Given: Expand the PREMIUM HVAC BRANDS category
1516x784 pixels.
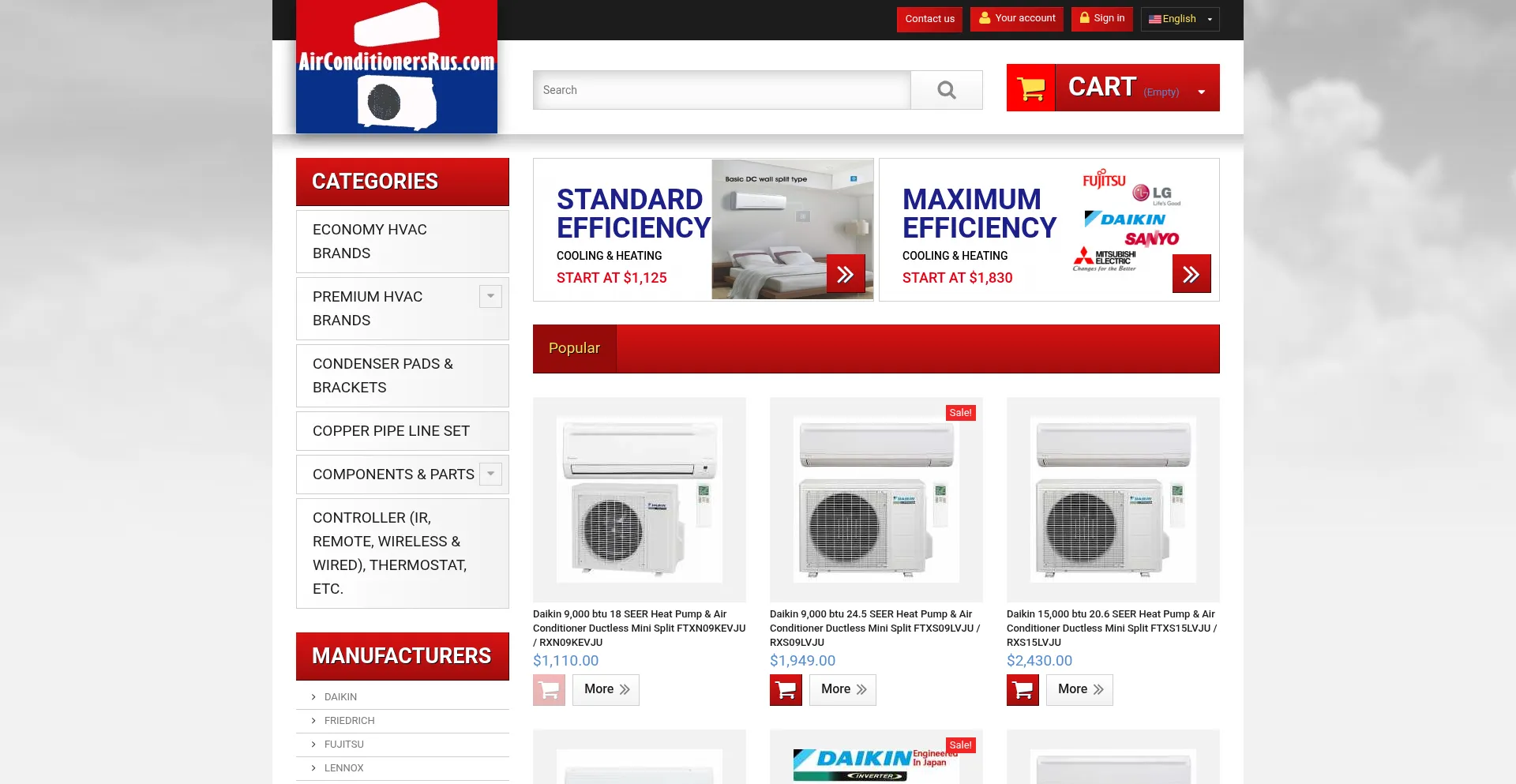Looking at the screenshot, I should click(x=490, y=296).
